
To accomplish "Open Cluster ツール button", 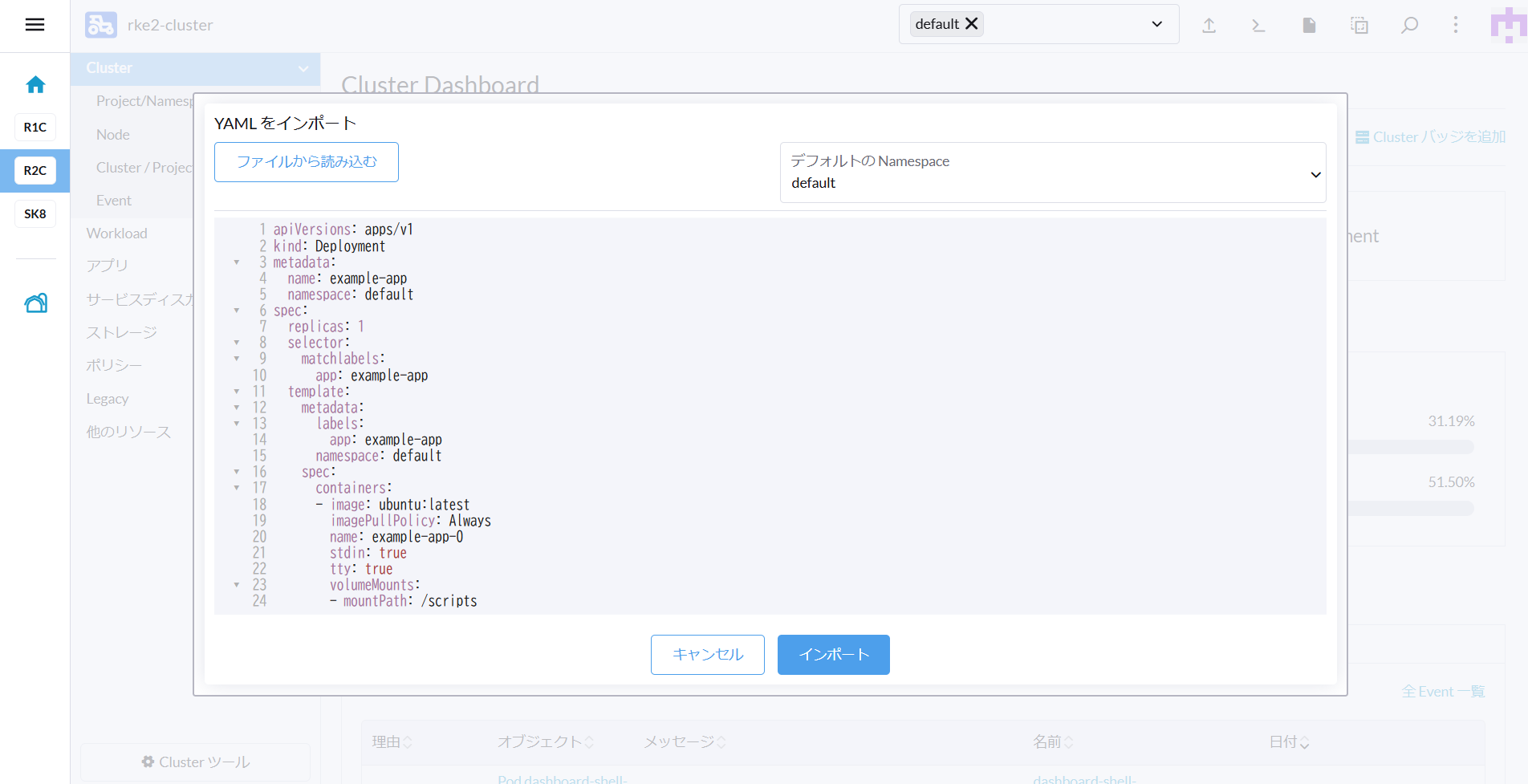I will tap(195, 762).
